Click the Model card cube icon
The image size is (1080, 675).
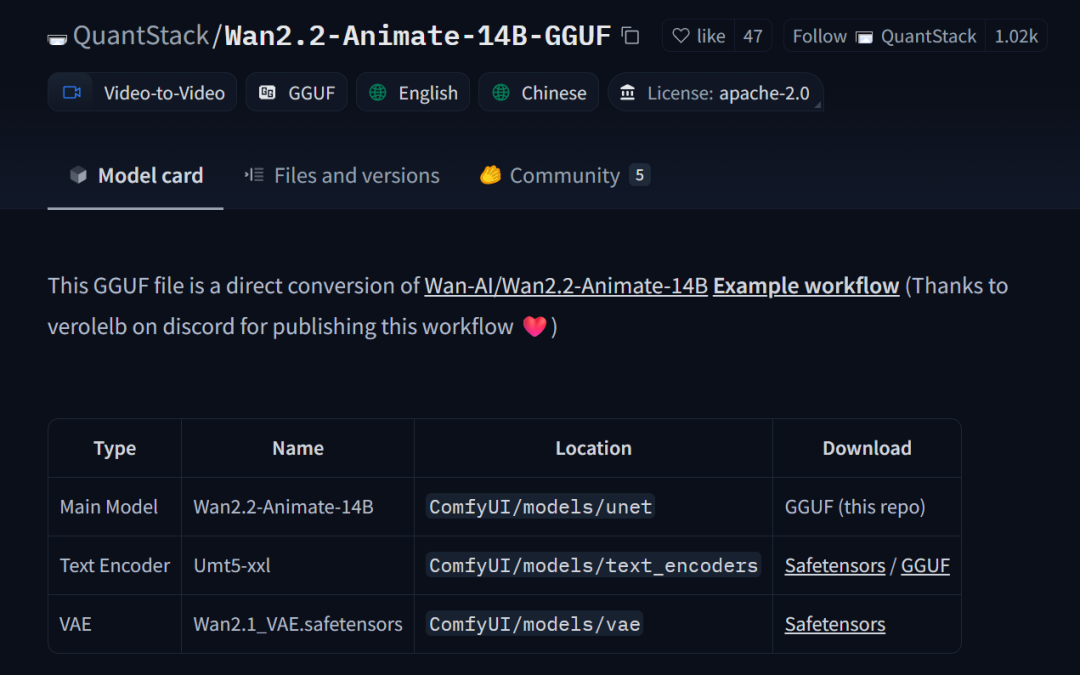coord(79,175)
